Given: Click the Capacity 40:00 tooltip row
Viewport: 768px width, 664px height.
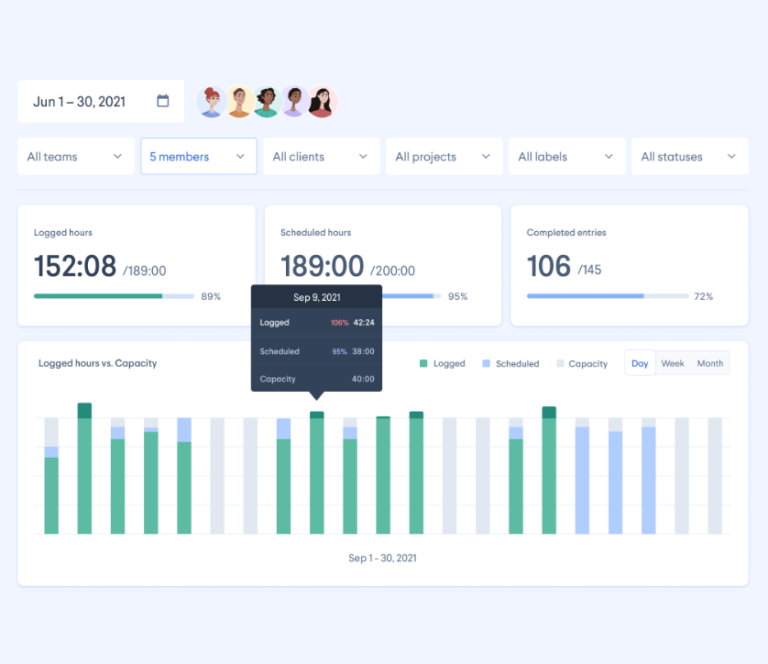Looking at the screenshot, I should [316, 379].
